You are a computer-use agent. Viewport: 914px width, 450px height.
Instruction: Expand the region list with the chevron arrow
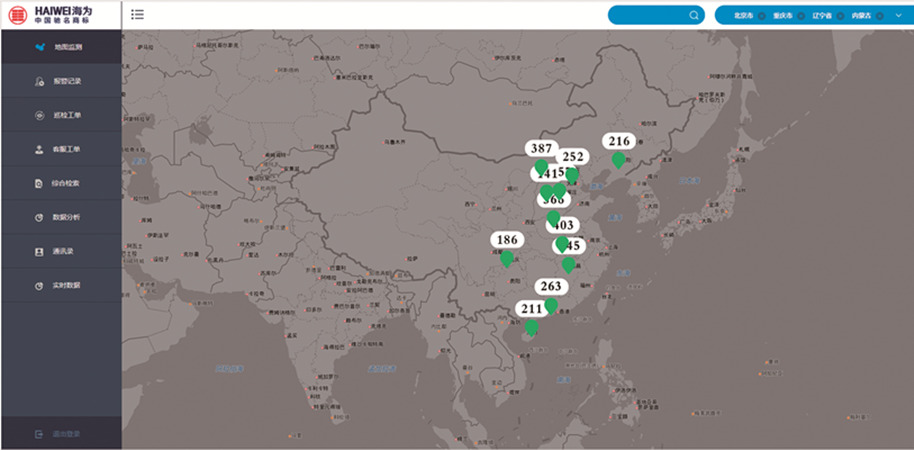coord(898,15)
